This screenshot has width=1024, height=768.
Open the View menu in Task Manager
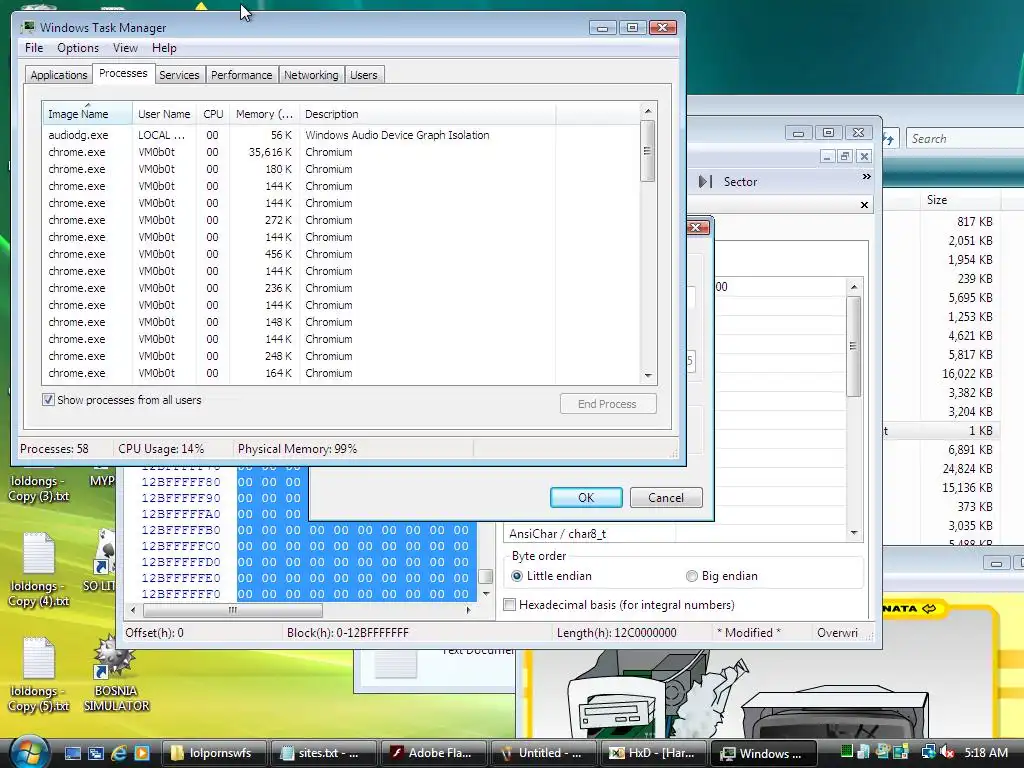125,48
